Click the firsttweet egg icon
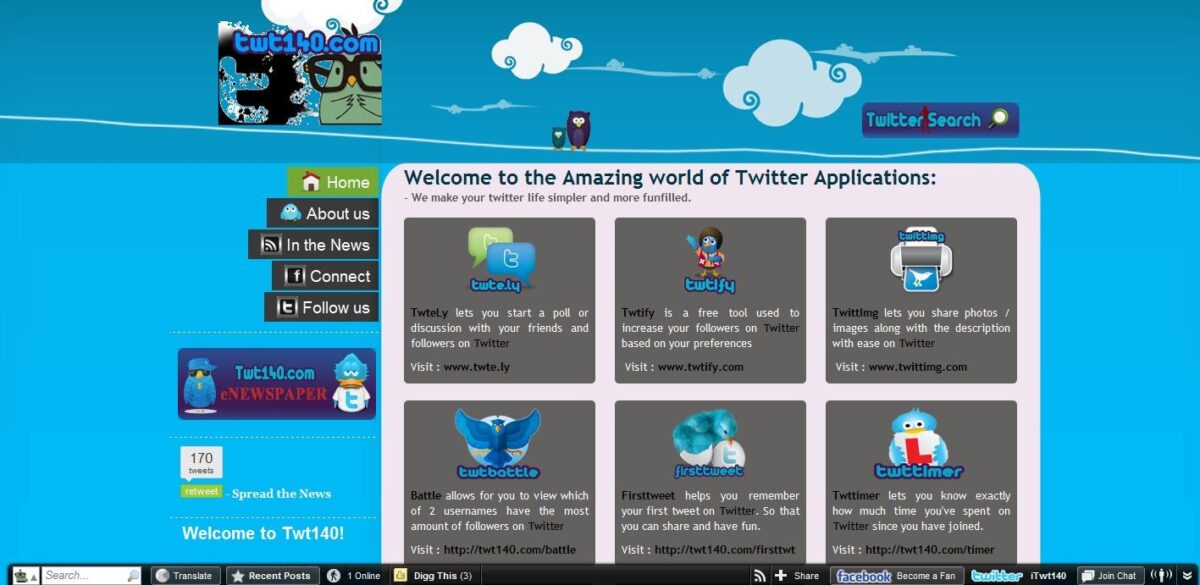This screenshot has width=1200, height=585. tap(709, 443)
